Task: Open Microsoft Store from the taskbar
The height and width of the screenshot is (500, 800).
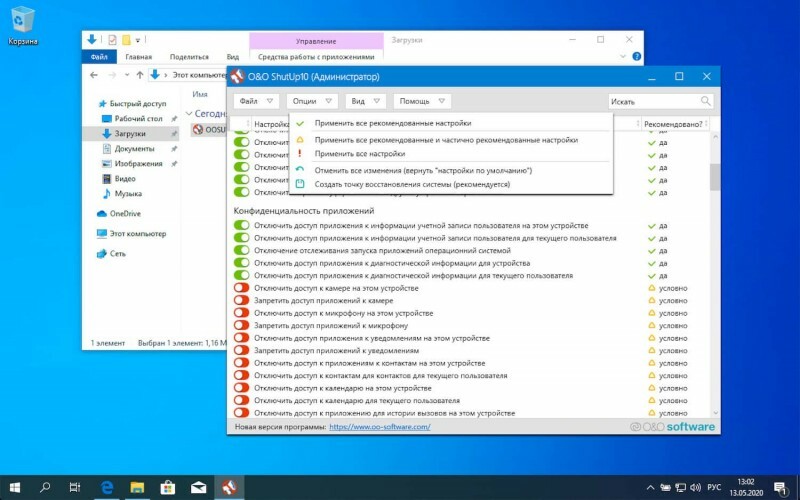Action: pos(168,488)
